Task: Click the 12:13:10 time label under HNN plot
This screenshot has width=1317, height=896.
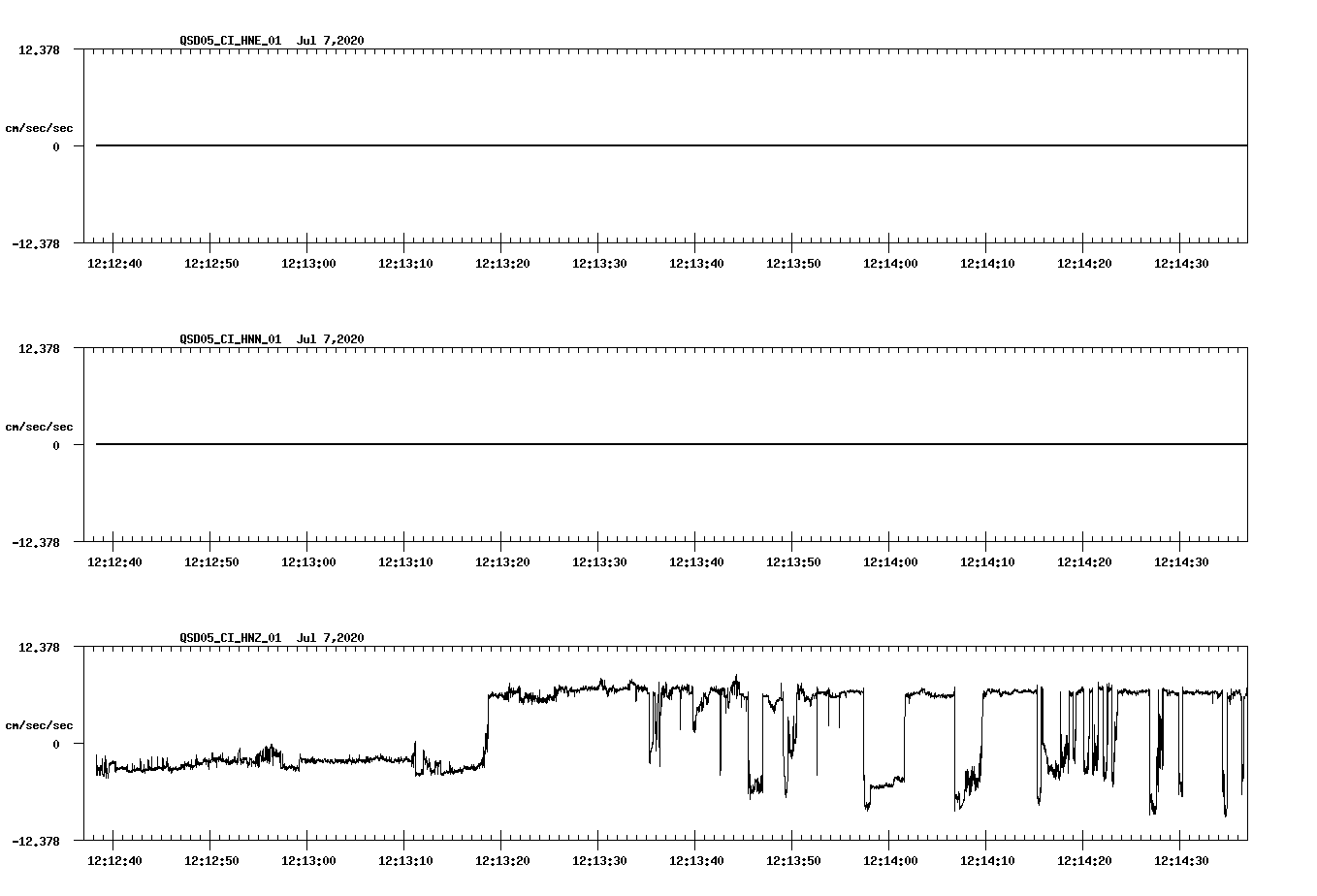Action: [x=405, y=562]
